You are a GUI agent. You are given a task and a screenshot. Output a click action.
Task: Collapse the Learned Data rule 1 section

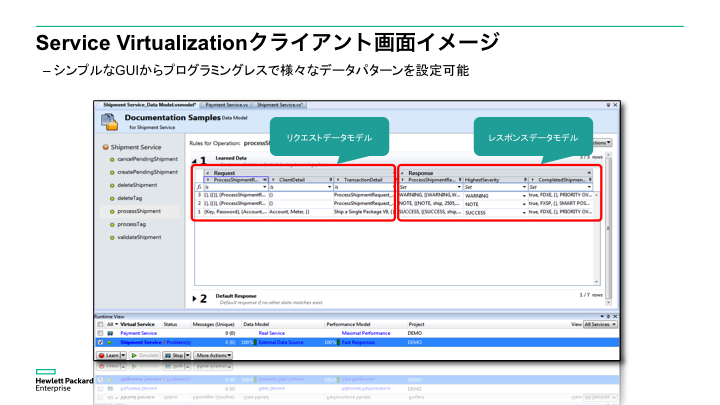(x=194, y=161)
